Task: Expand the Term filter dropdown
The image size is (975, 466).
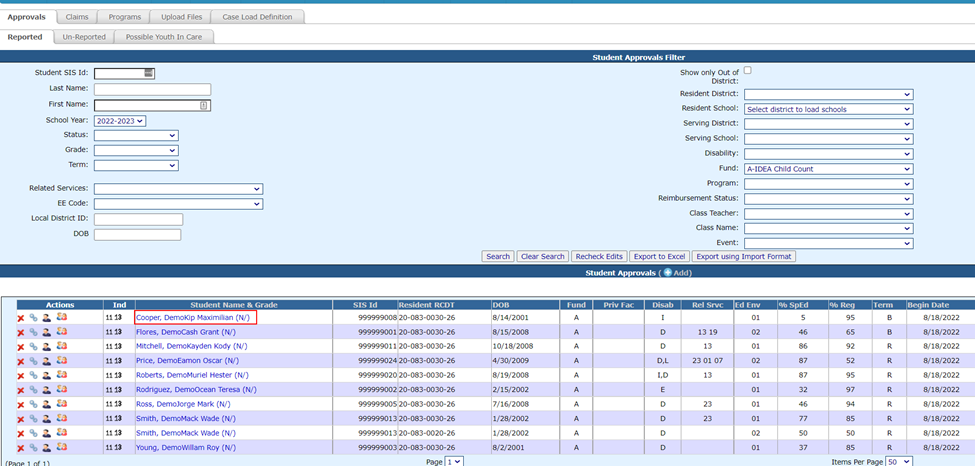Action: coord(136,165)
